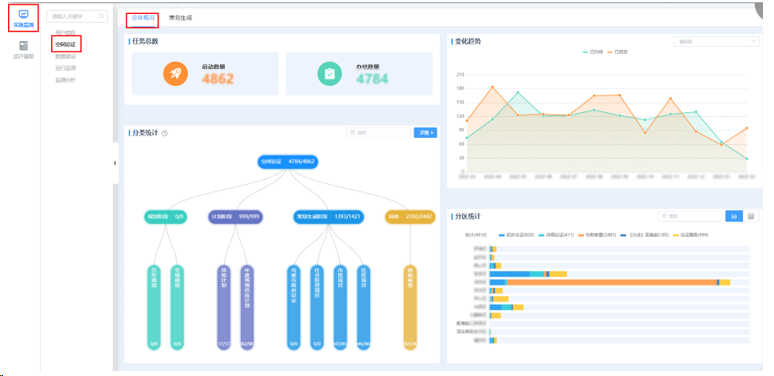
Task: Switch to the 总体概况 tab
Action: (142, 18)
